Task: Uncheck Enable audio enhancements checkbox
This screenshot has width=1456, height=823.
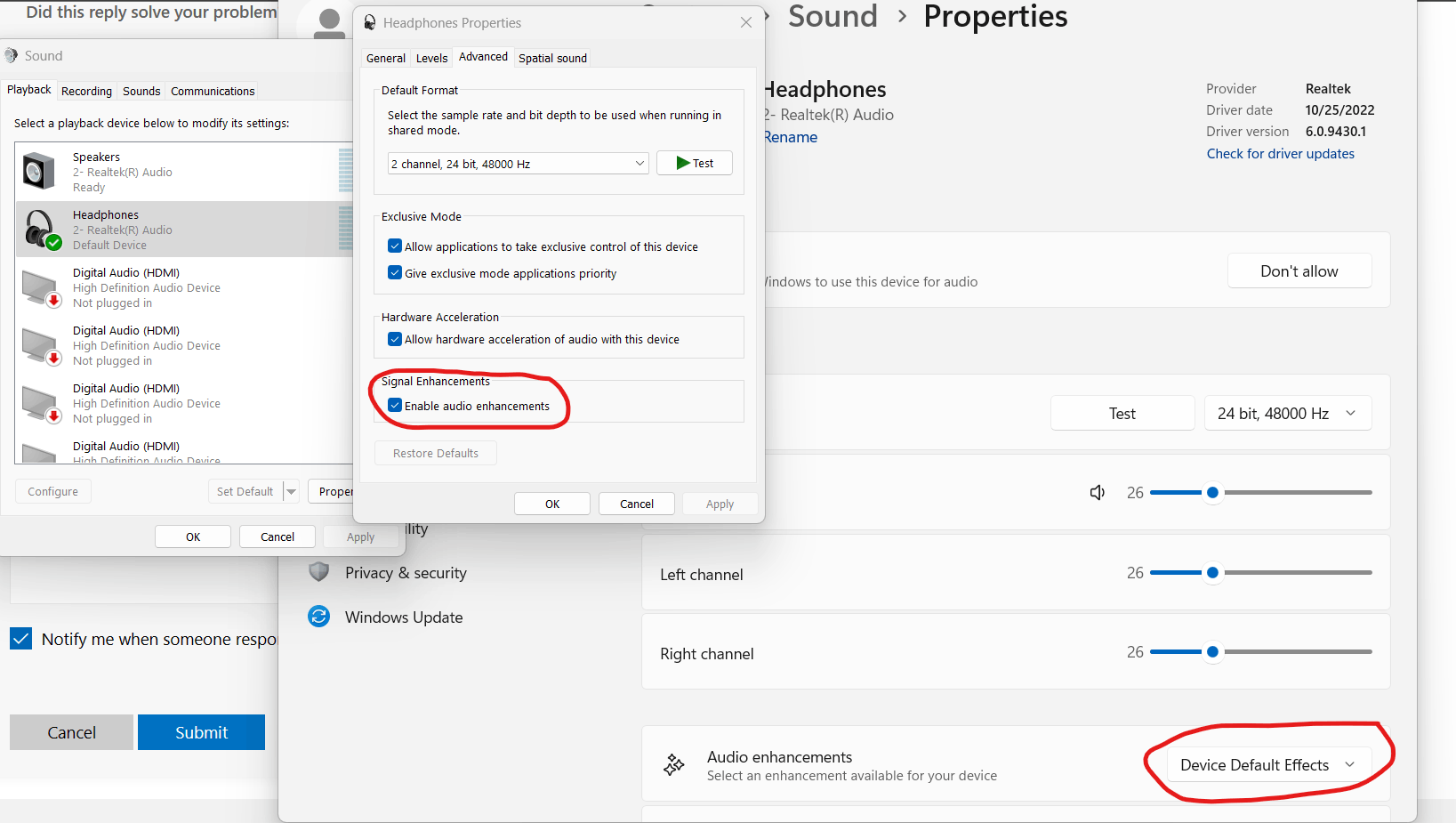Action: 395,406
